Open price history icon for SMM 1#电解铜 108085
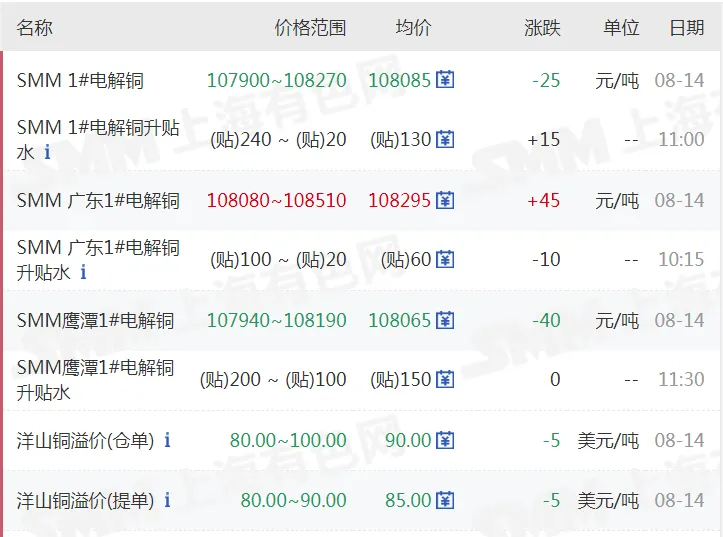This screenshot has height=537, width=723. pos(445,80)
